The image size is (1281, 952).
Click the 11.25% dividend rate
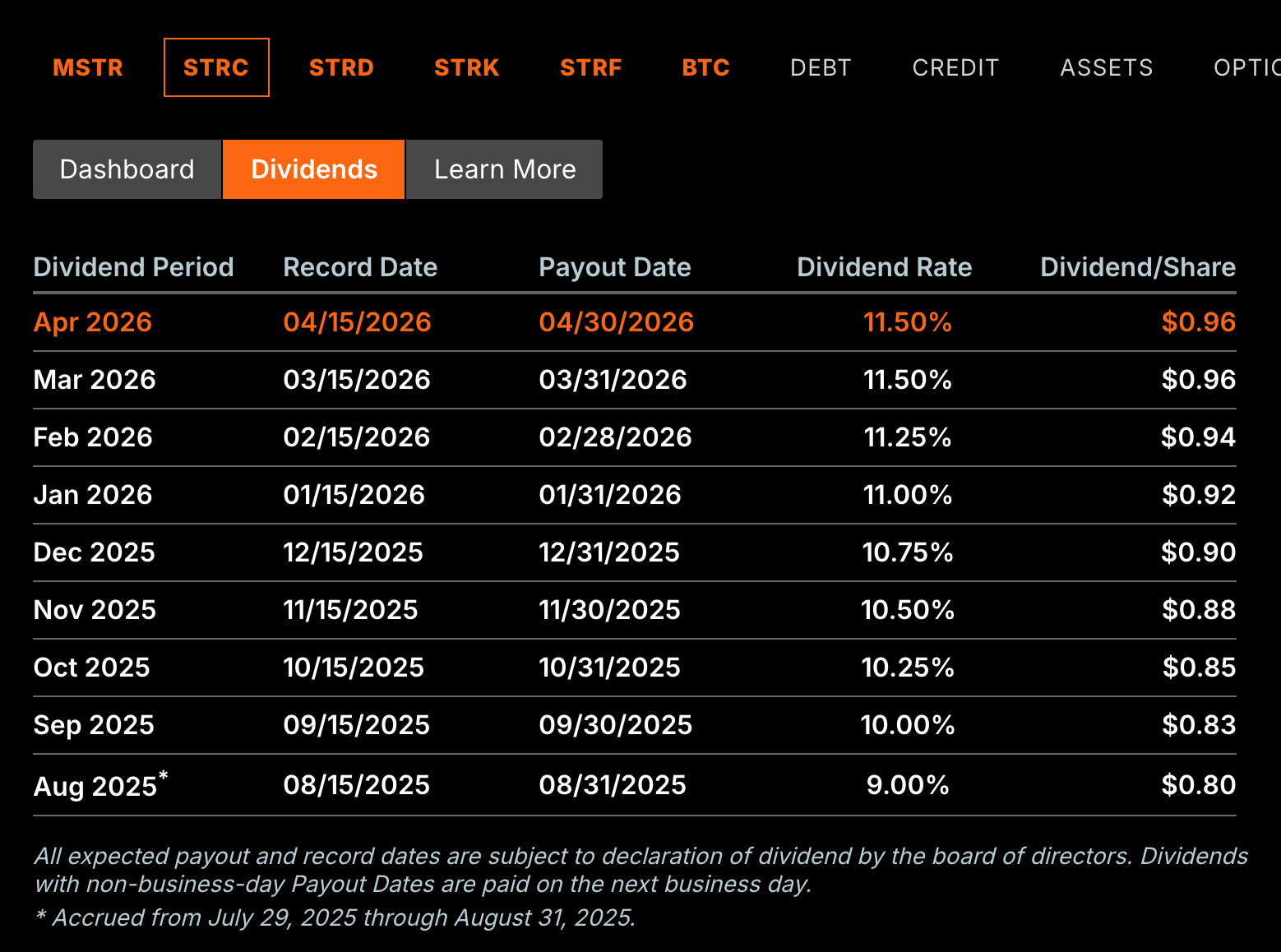(908, 437)
